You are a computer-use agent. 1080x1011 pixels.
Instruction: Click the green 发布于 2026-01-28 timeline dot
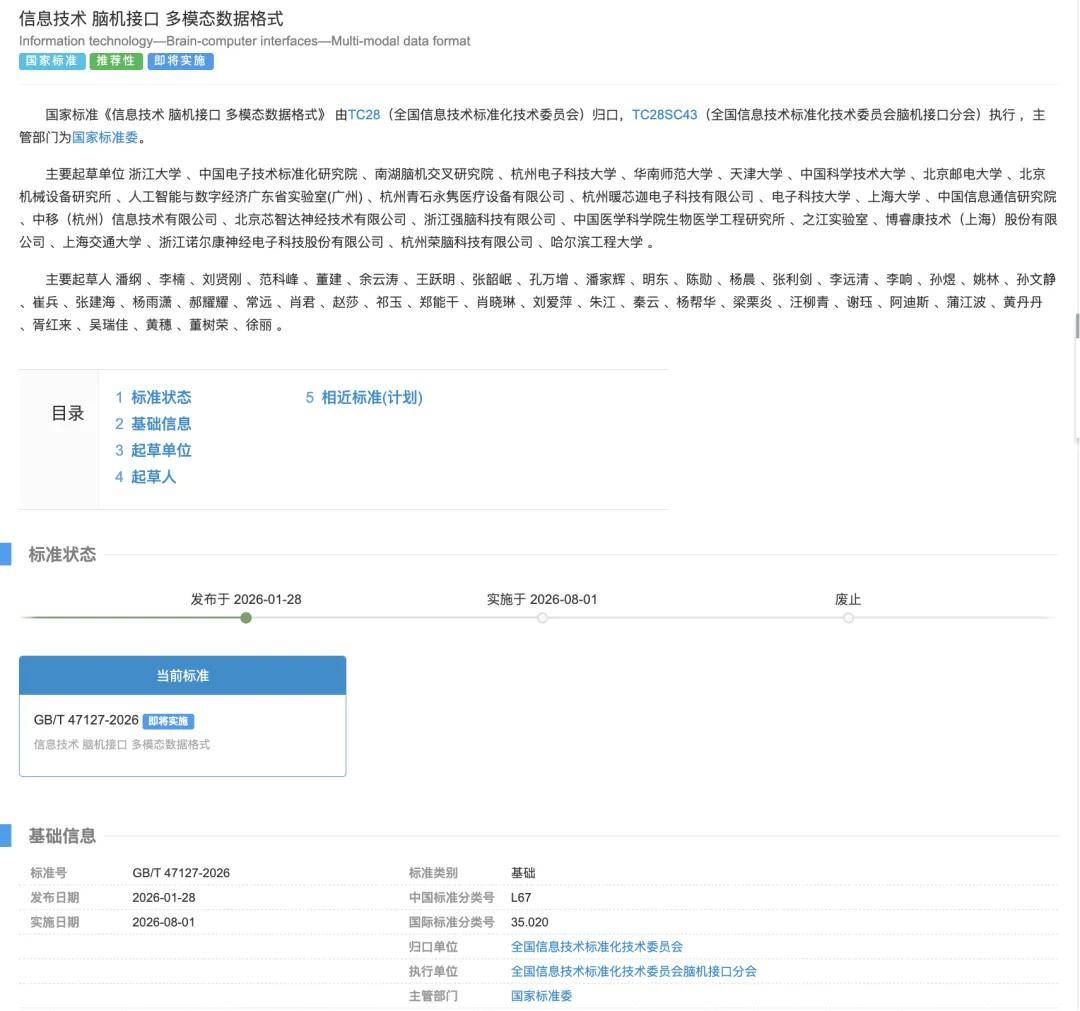click(246, 618)
